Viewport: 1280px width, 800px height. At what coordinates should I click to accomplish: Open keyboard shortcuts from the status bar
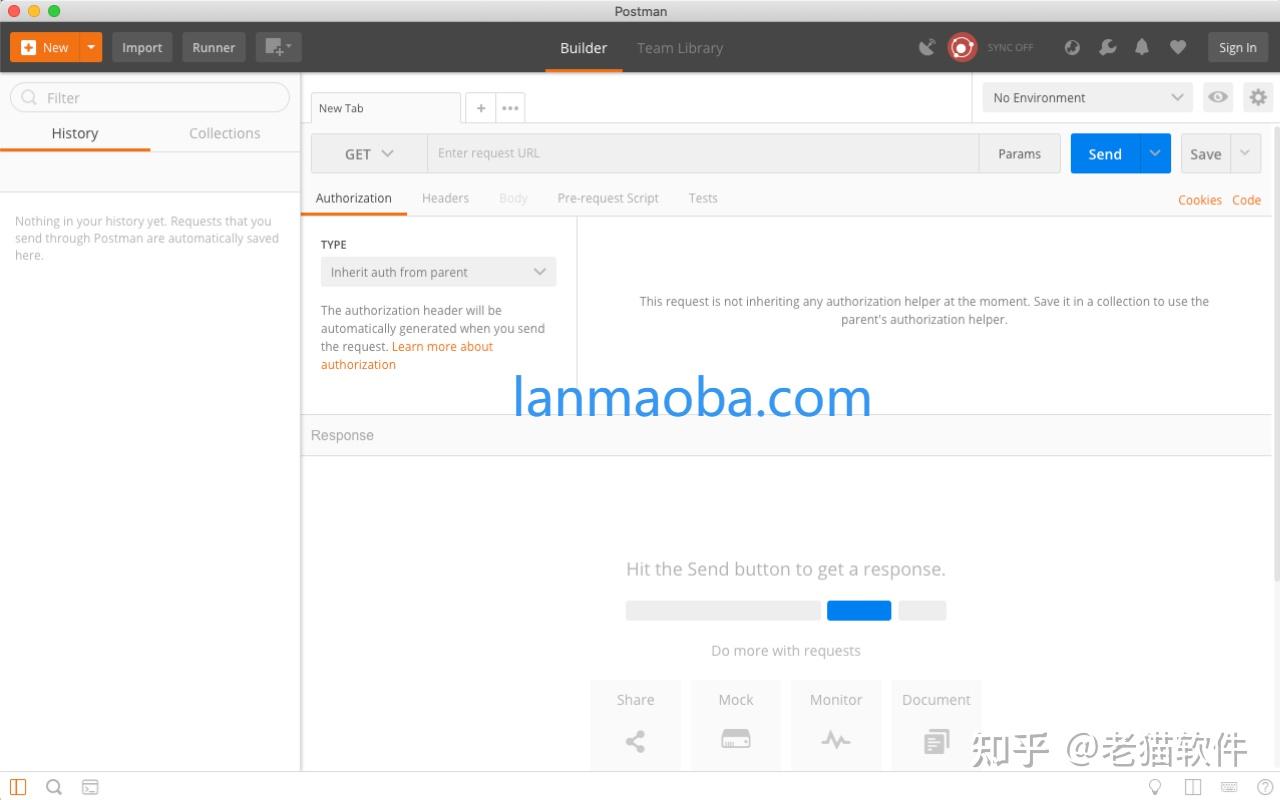tap(1229, 787)
